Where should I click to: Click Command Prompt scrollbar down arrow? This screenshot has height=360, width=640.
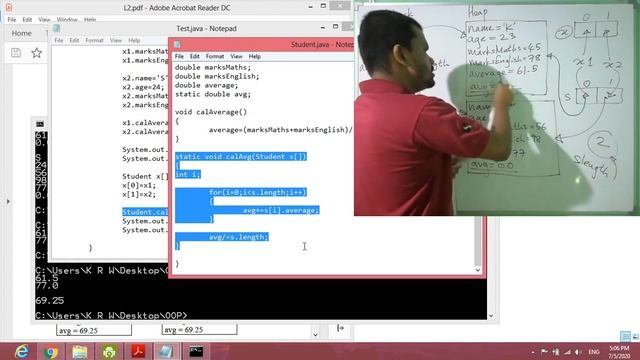491,316
